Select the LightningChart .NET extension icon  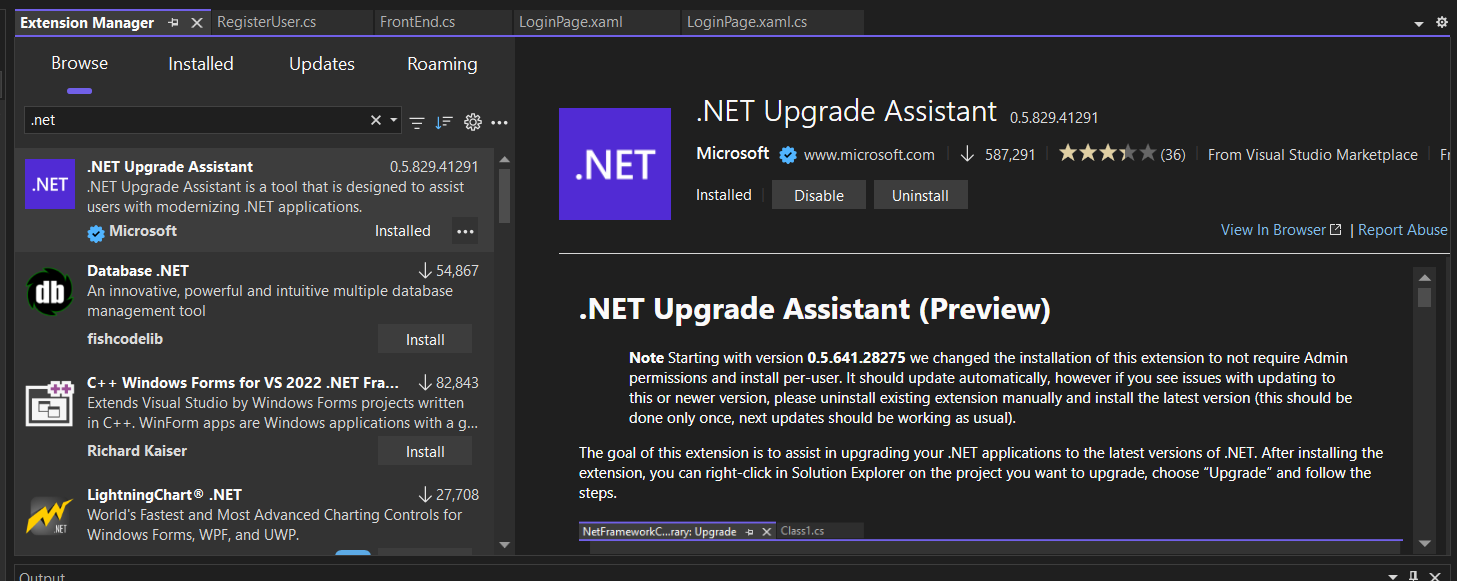(50, 516)
